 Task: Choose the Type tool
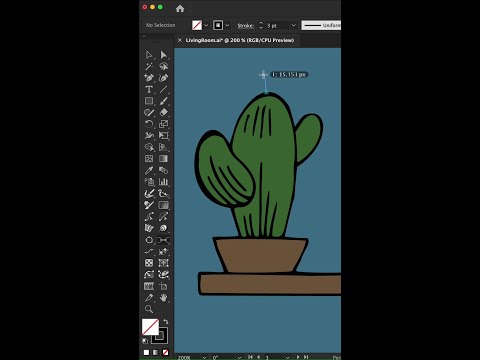click(149, 89)
